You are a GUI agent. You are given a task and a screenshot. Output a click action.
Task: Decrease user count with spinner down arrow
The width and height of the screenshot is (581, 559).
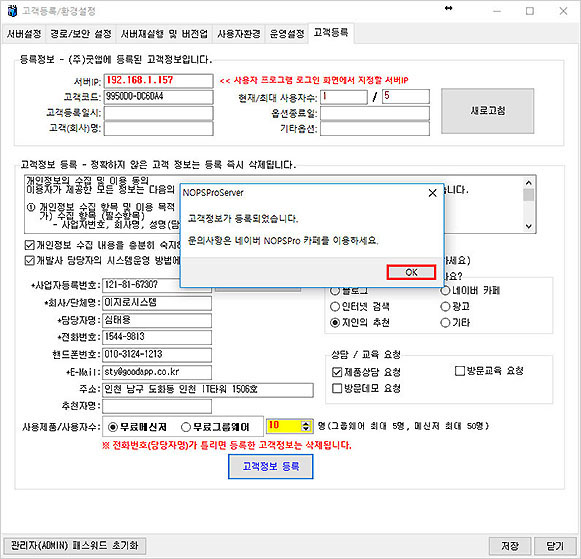point(306,429)
